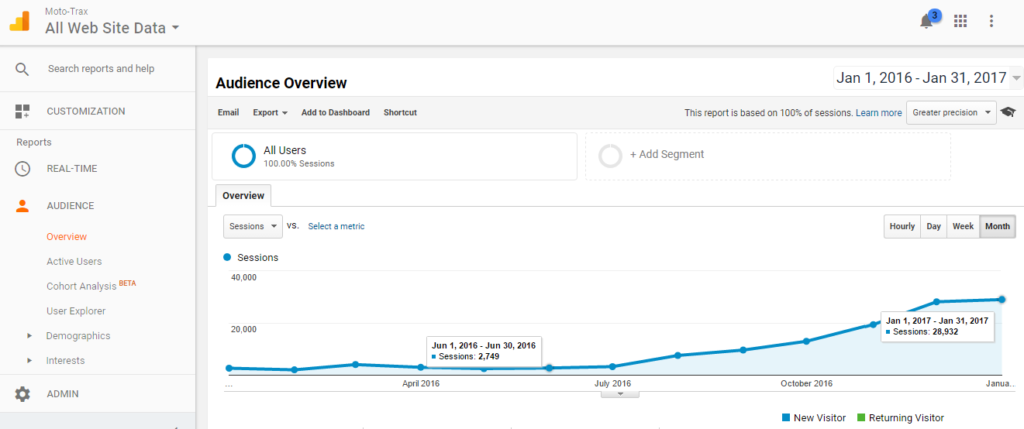Open the Greater precision dropdown
Viewport: 1024px width, 429px height.
(x=951, y=112)
